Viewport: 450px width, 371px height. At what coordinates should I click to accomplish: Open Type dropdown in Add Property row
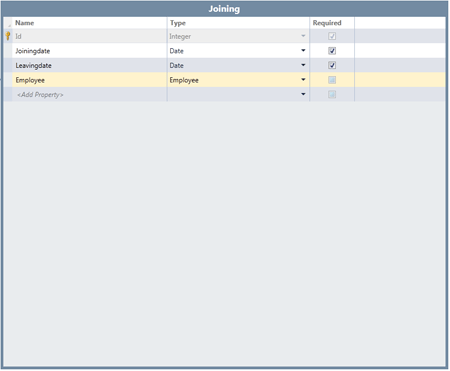pyautogui.click(x=303, y=94)
